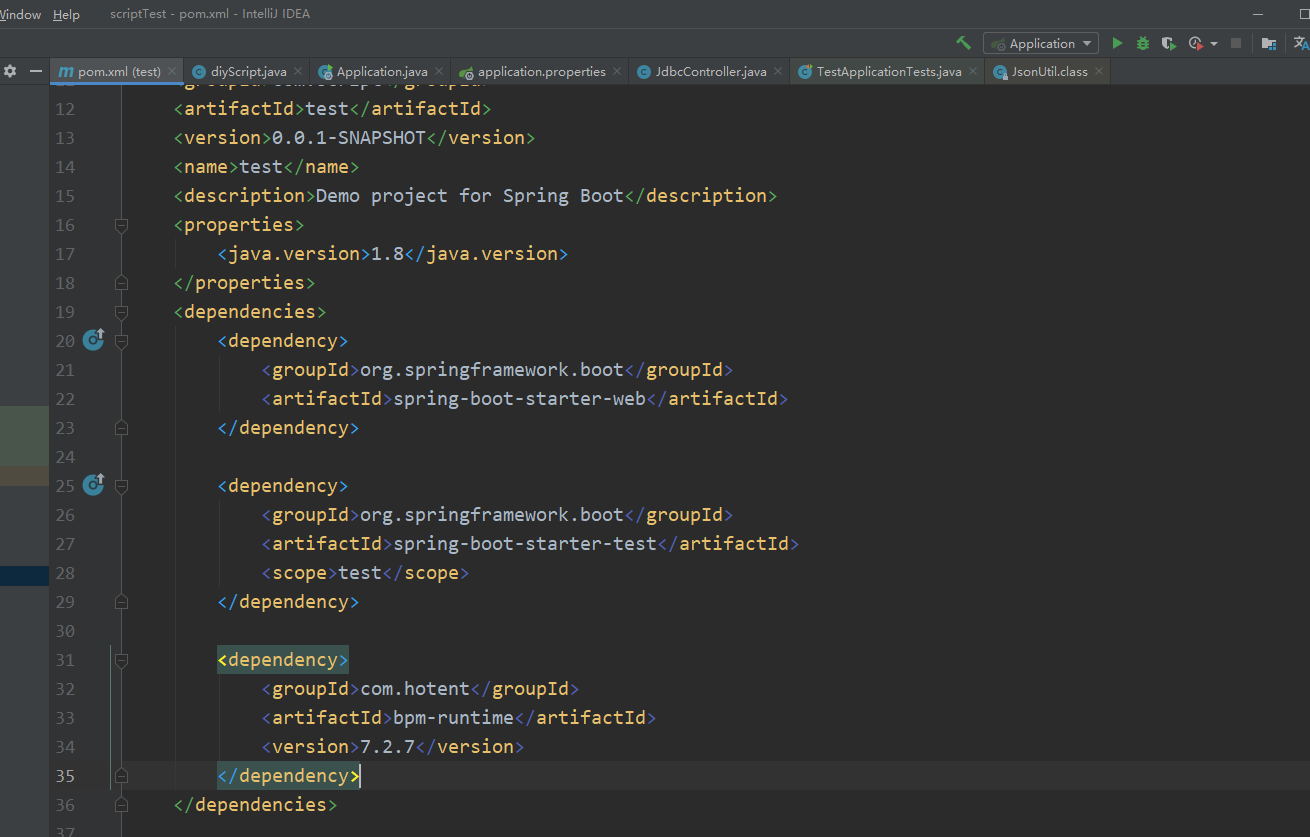Click the gutter marker icon on line 25
Image resolution: width=1310 pixels, height=837 pixels.
click(93, 485)
